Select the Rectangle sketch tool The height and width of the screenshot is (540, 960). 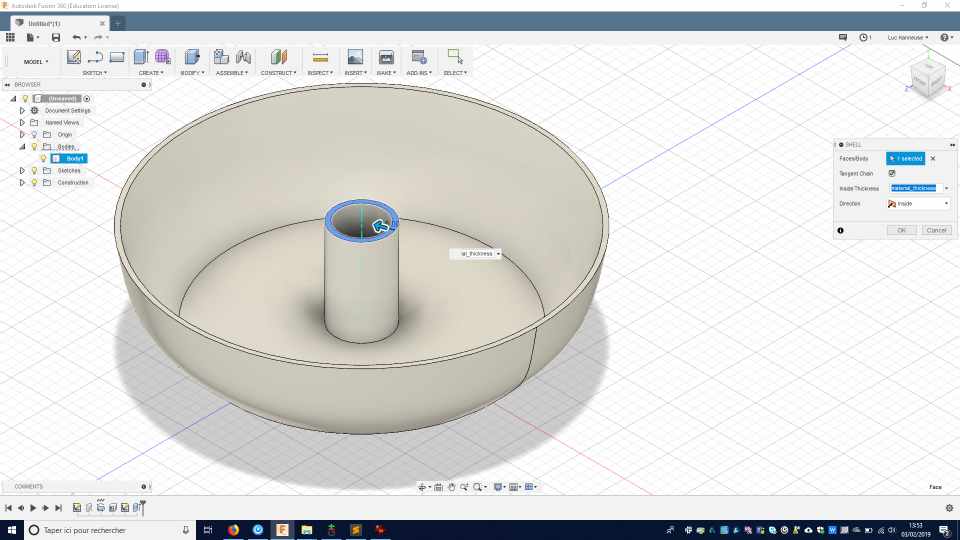click(116, 57)
